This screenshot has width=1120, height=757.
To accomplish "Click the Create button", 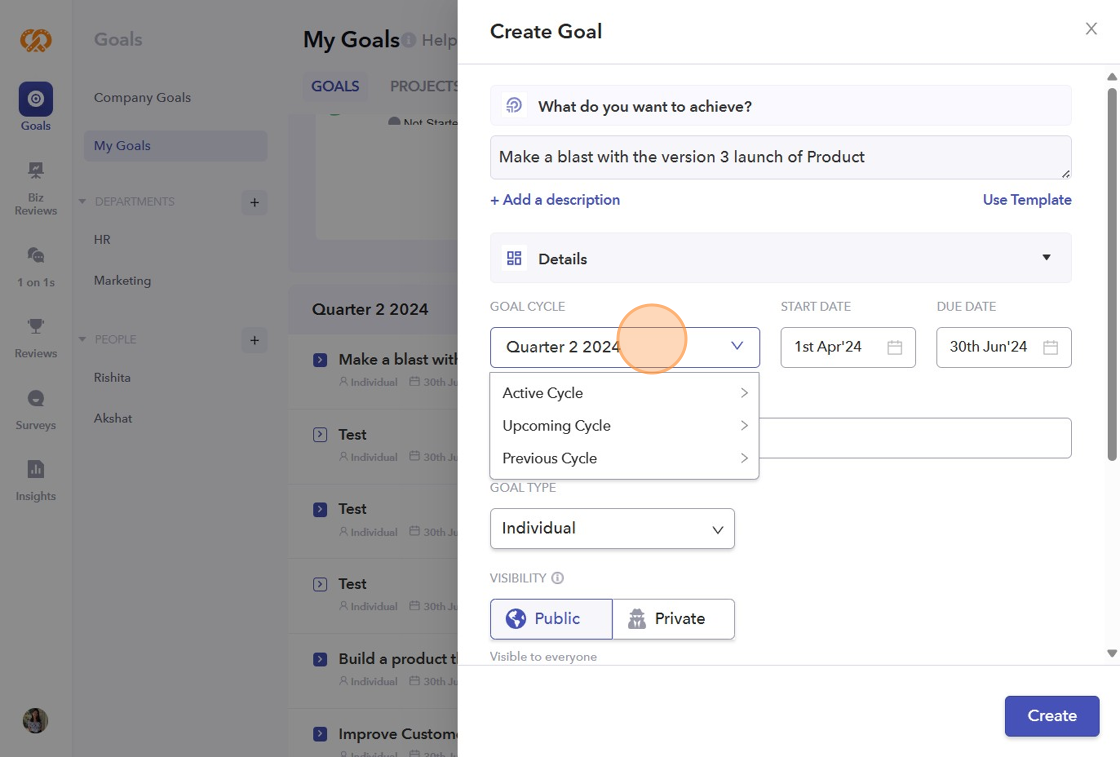I will (1052, 716).
